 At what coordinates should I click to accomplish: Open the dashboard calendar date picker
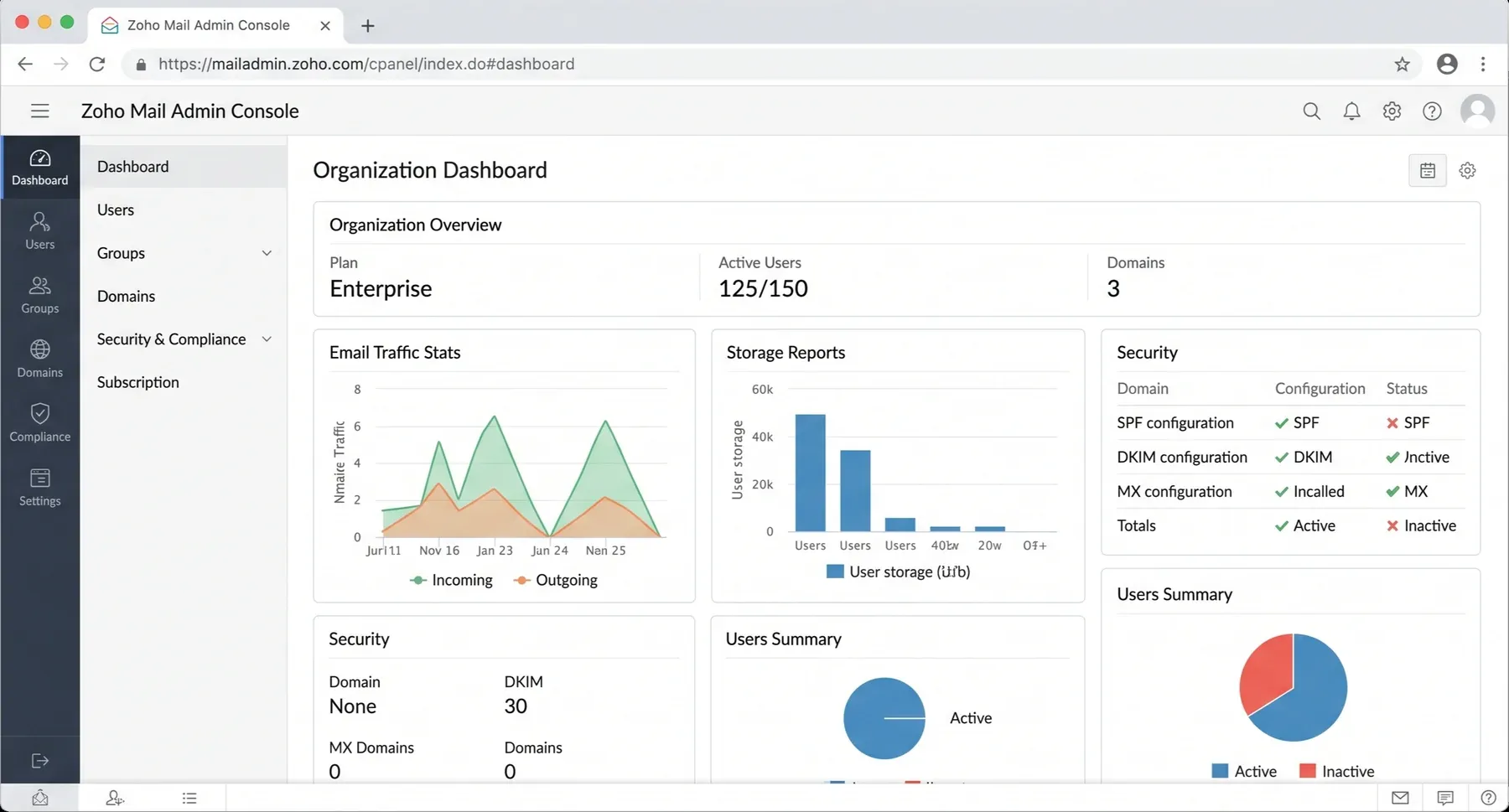click(x=1428, y=170)
